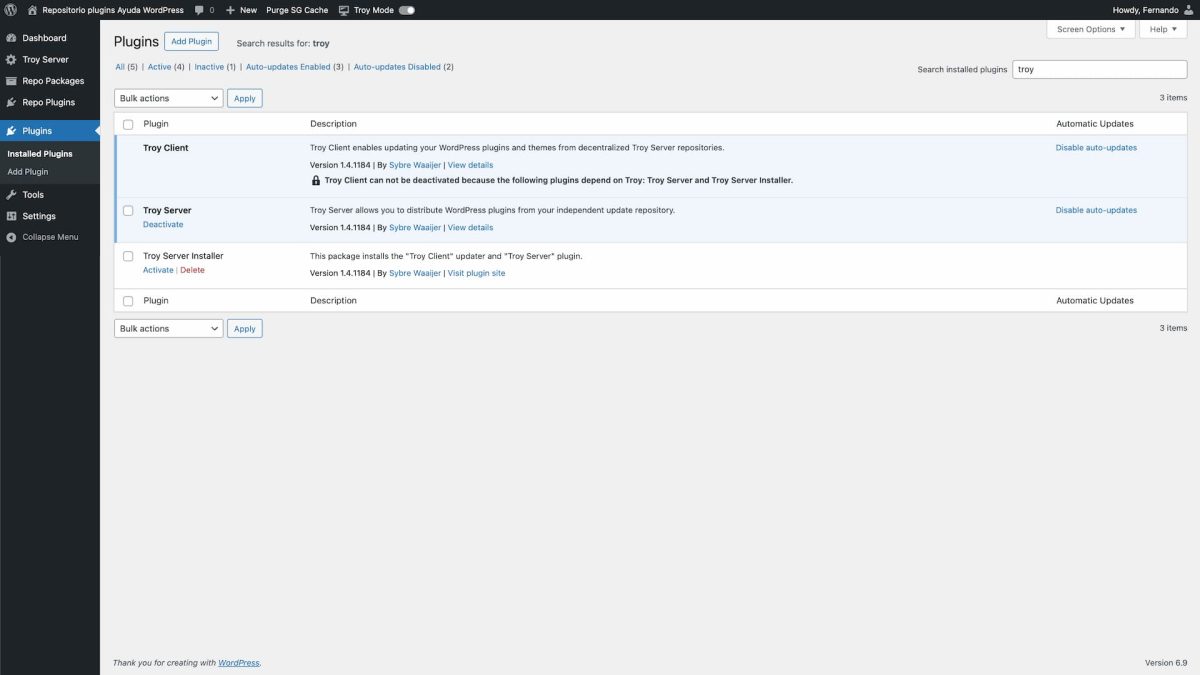
Task: Activate Troy Server Installer plugin
Action: point(158,270)
